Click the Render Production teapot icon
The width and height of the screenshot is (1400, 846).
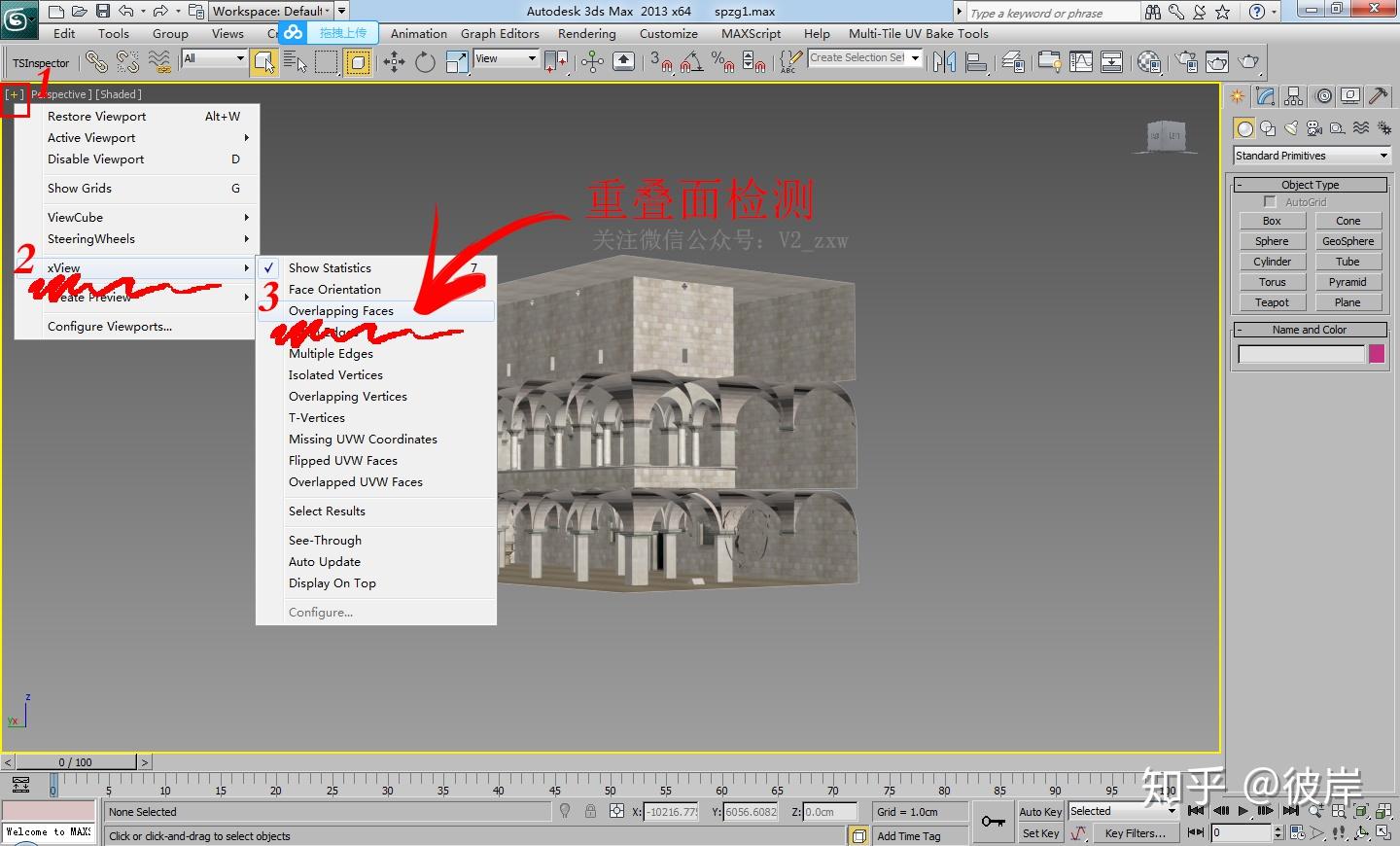click(1249, 62)
